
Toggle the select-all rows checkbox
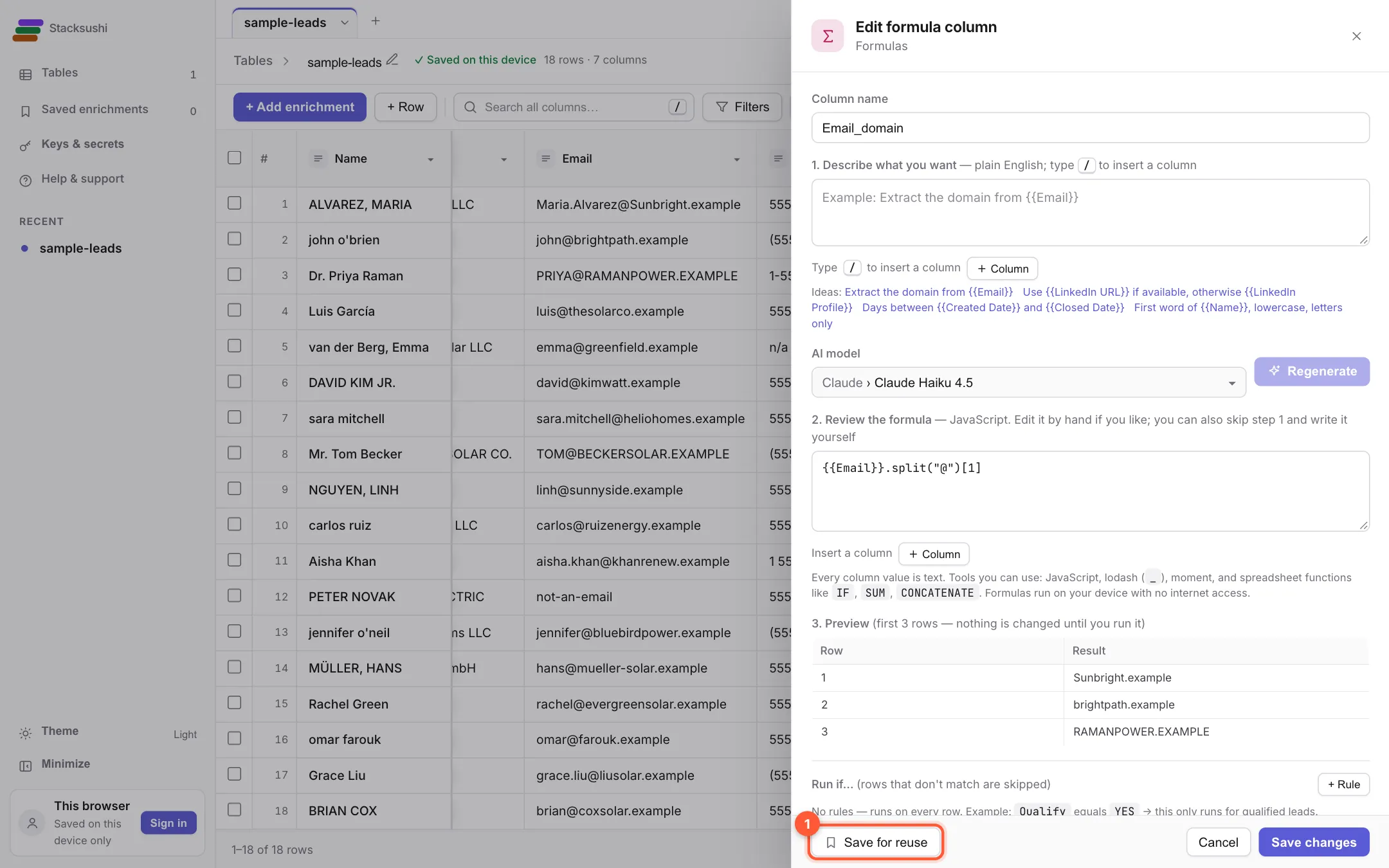pyautogui.click(x=235, y=158)
